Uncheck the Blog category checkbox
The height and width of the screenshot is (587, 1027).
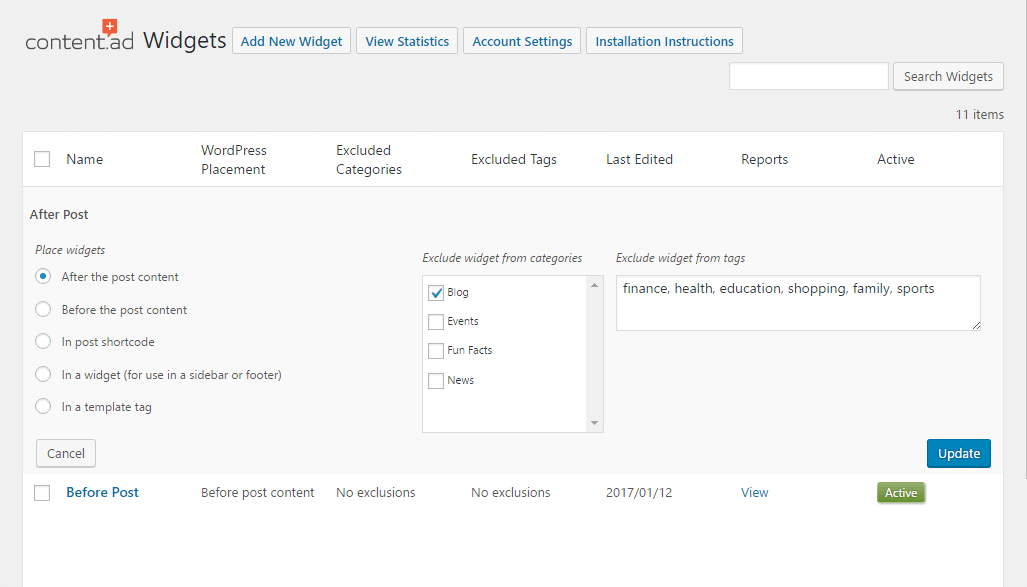coord(436,293)
